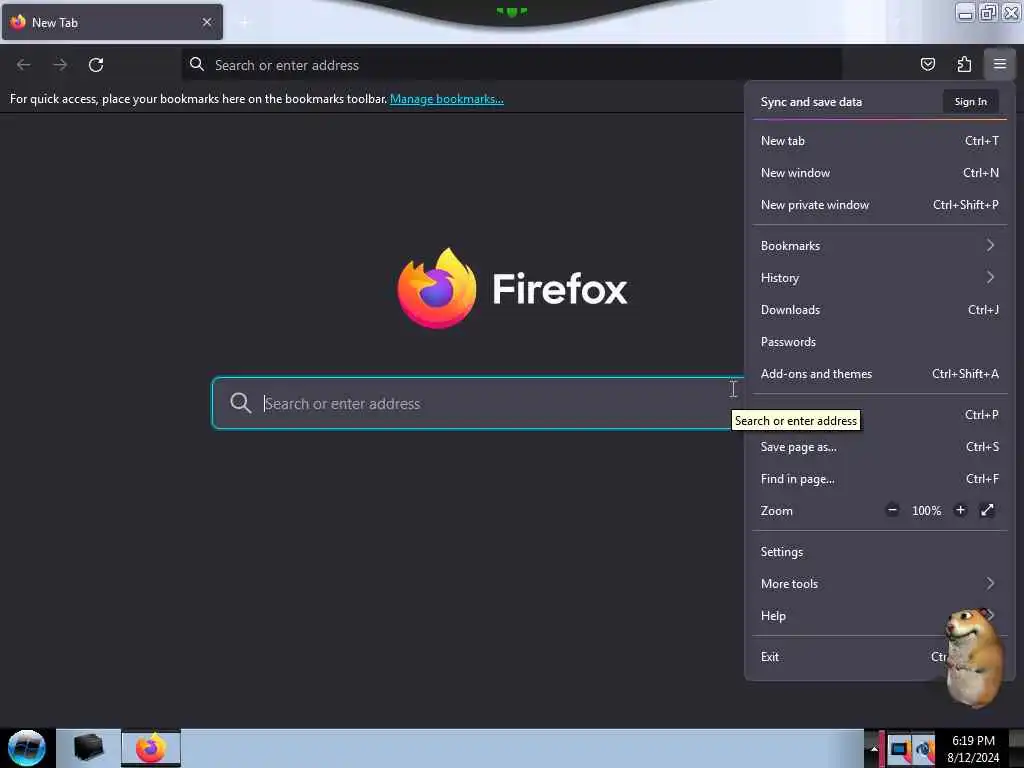Choose New window menu entry
Screen dimensions: 1024x768
point(879,172)
